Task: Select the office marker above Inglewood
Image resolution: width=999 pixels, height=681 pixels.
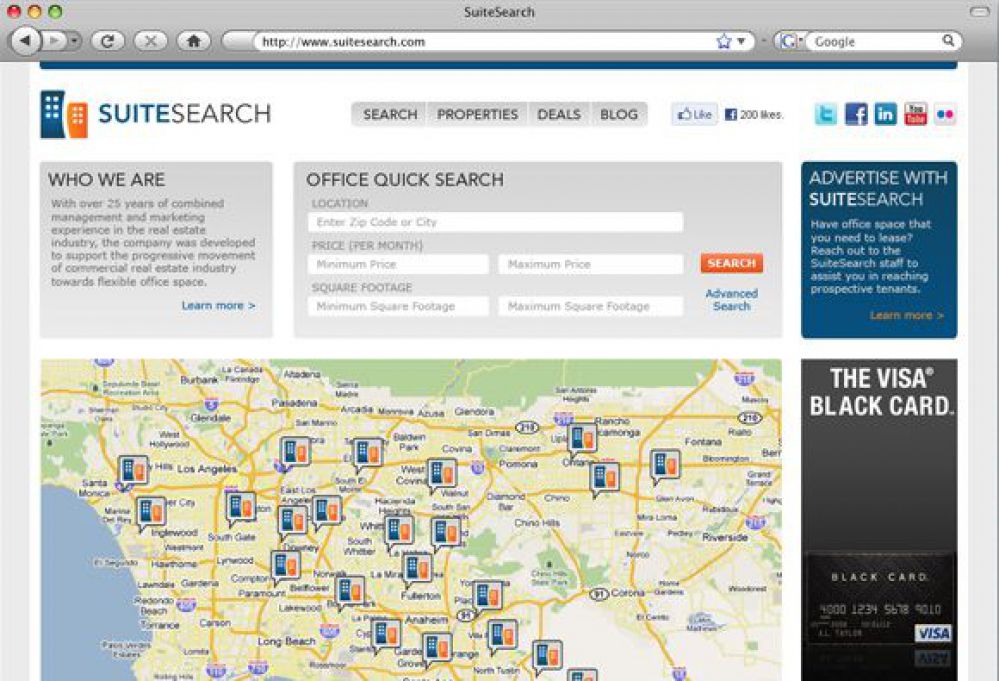Action: pos(150,513)
